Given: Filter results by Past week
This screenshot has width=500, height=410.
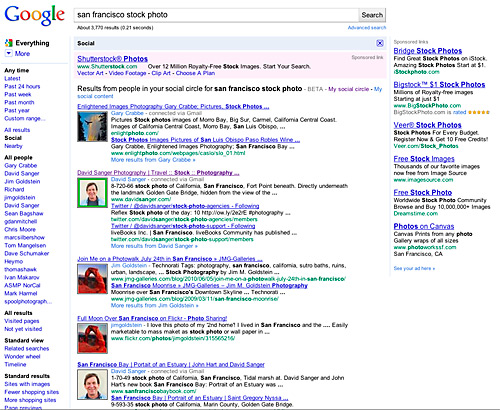Looking at the screenshot, I should tap(18, 94).
